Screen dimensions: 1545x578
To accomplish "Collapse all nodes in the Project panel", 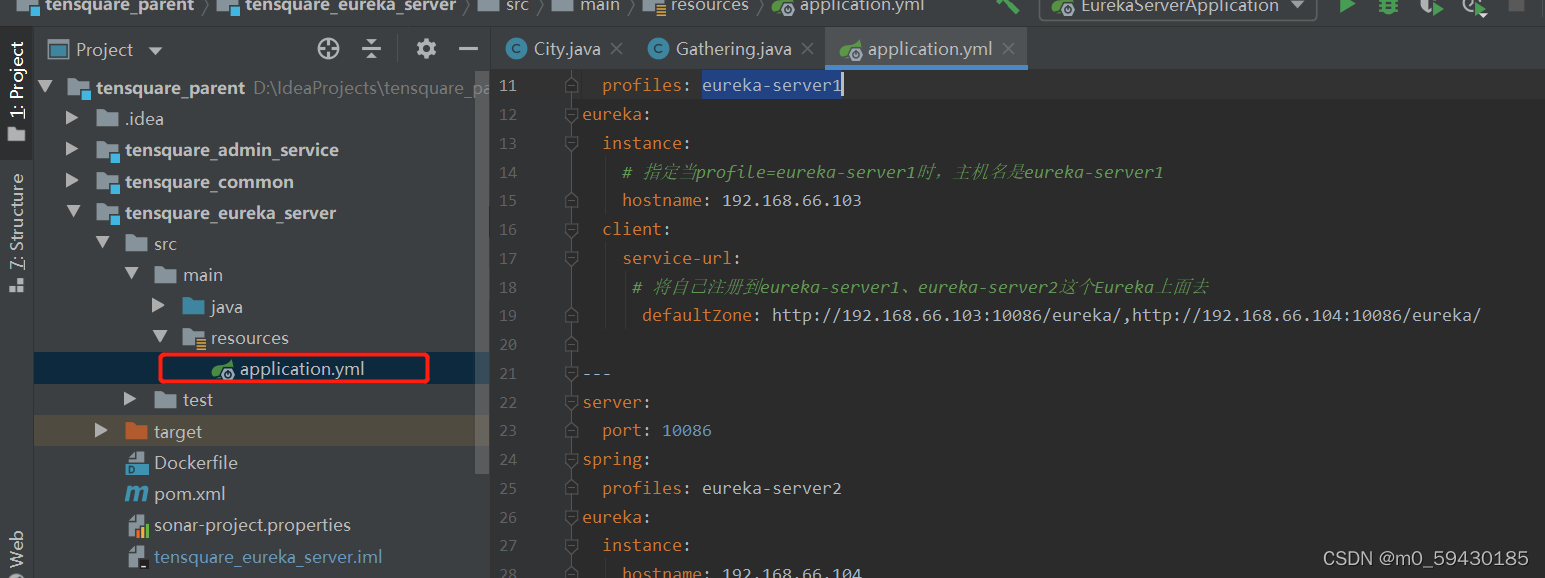I will (x=372, y=49).
